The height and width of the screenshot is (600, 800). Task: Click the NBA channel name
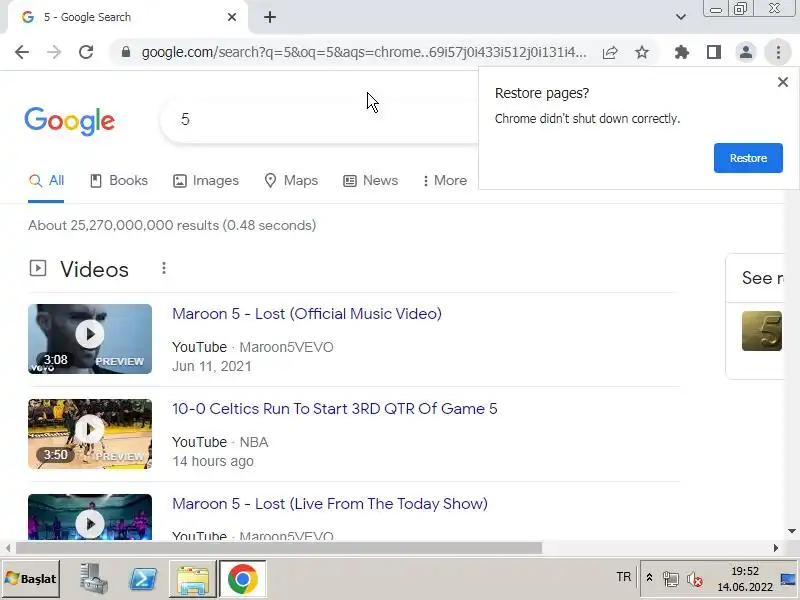[254, 442]
